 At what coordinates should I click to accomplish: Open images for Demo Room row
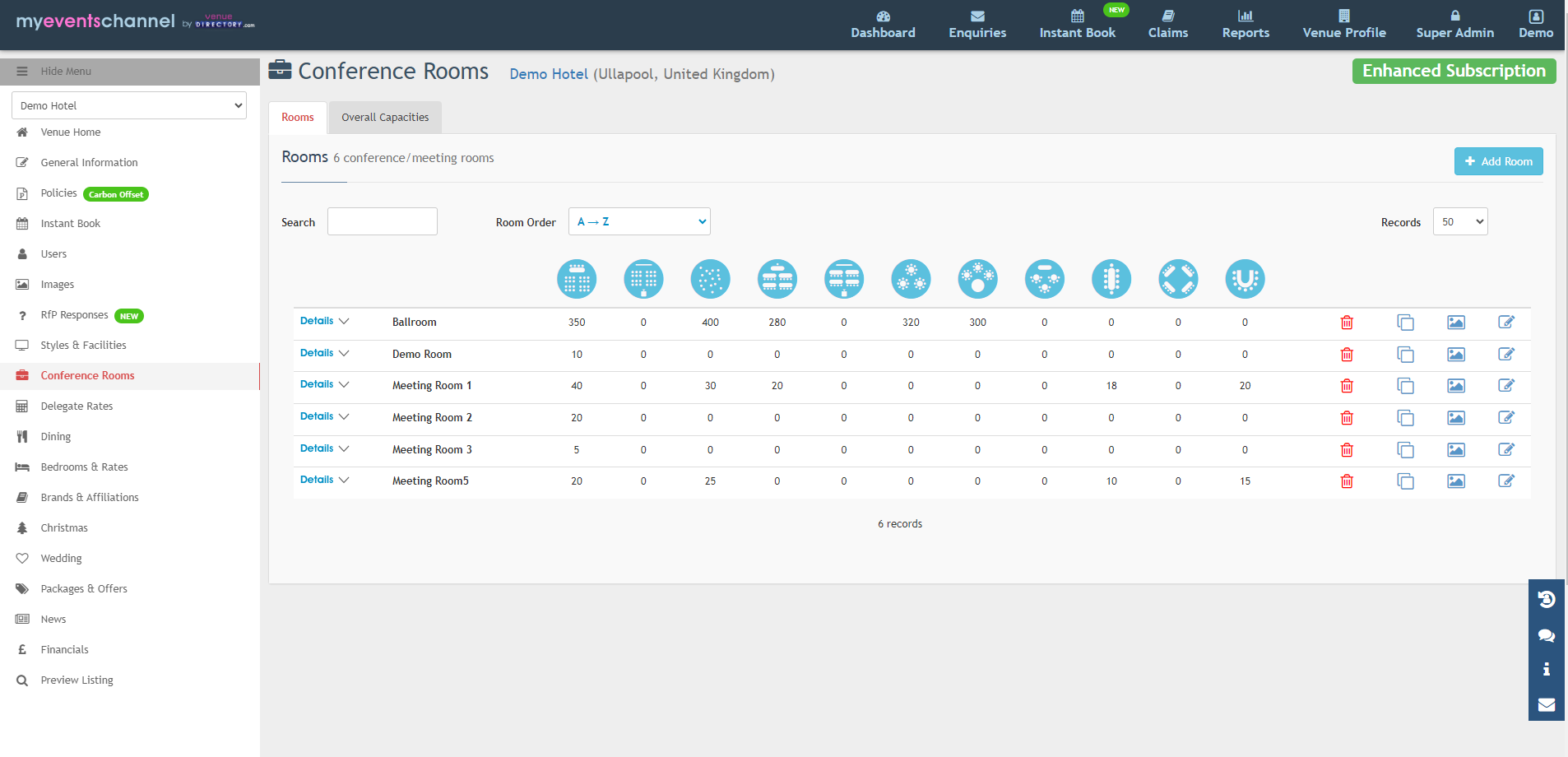[x=1456, y=355]
